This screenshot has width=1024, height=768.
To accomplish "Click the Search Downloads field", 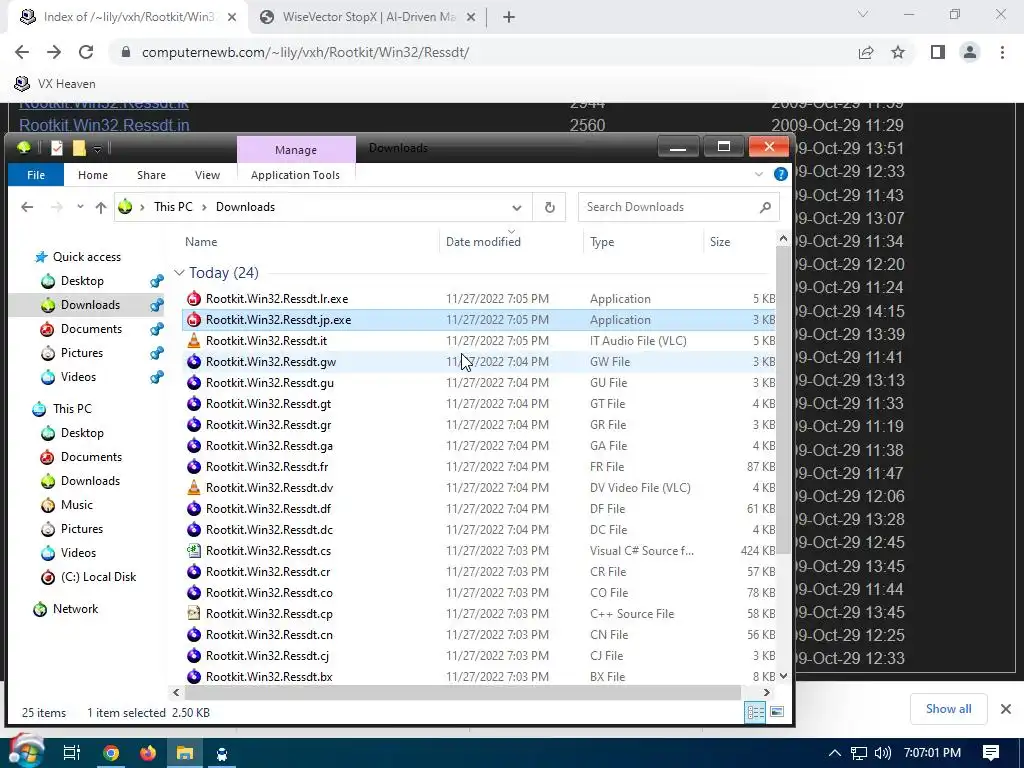I will click(x=678, y=207).
